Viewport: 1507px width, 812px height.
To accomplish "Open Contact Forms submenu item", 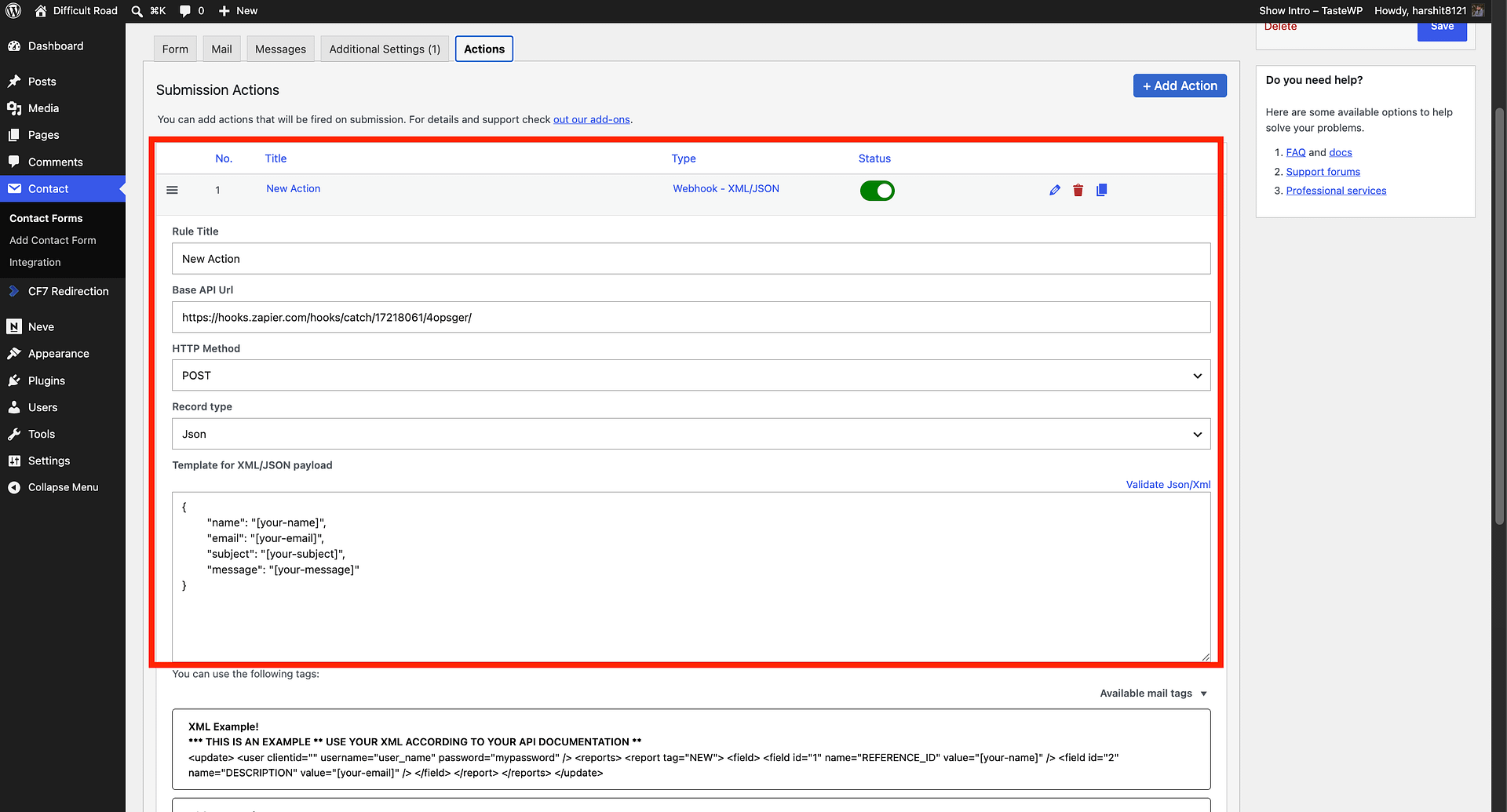I will pyautogui.click(x=46, y=218).
